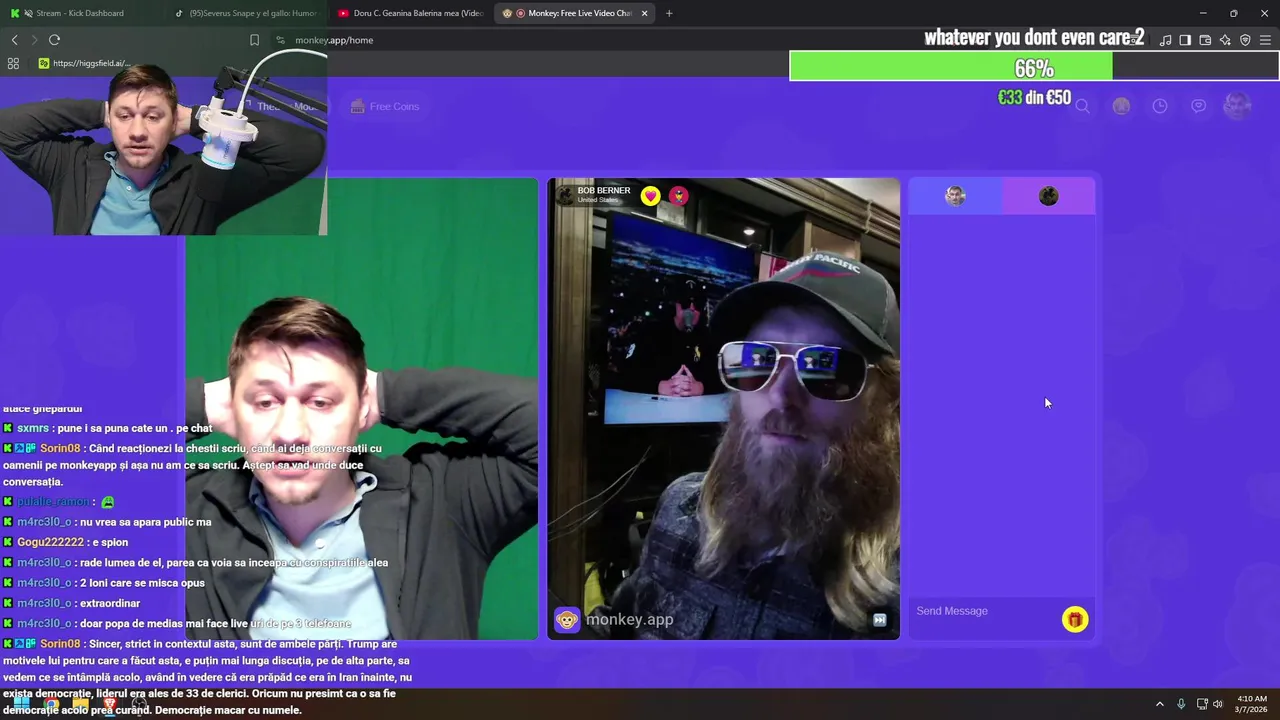This screenshot has width=1280, height=720.
Task: Click the monkey logo on the partner video
Action: tap(567, 620)
